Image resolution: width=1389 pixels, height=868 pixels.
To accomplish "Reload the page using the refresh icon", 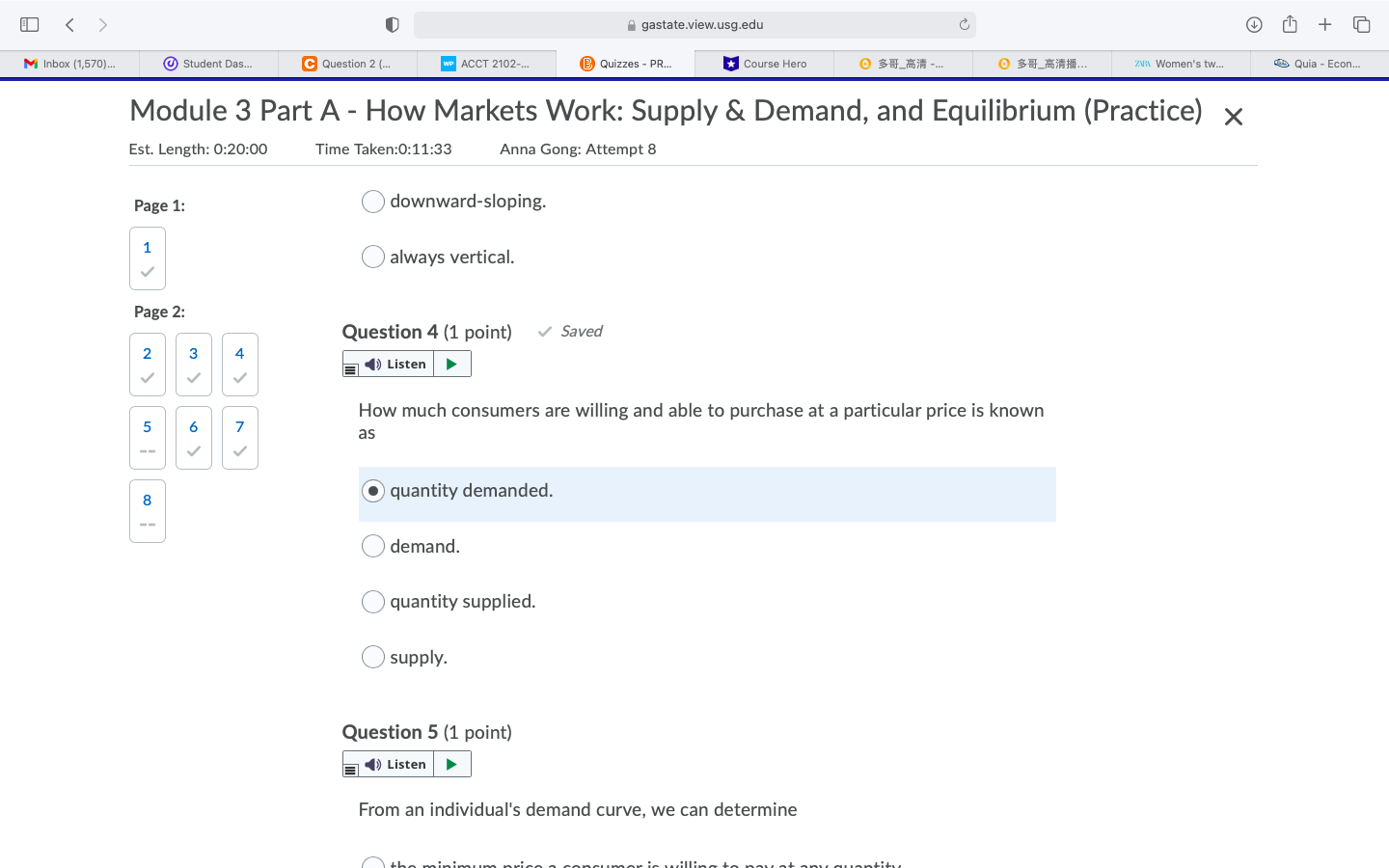I will [x=964, y=24].
